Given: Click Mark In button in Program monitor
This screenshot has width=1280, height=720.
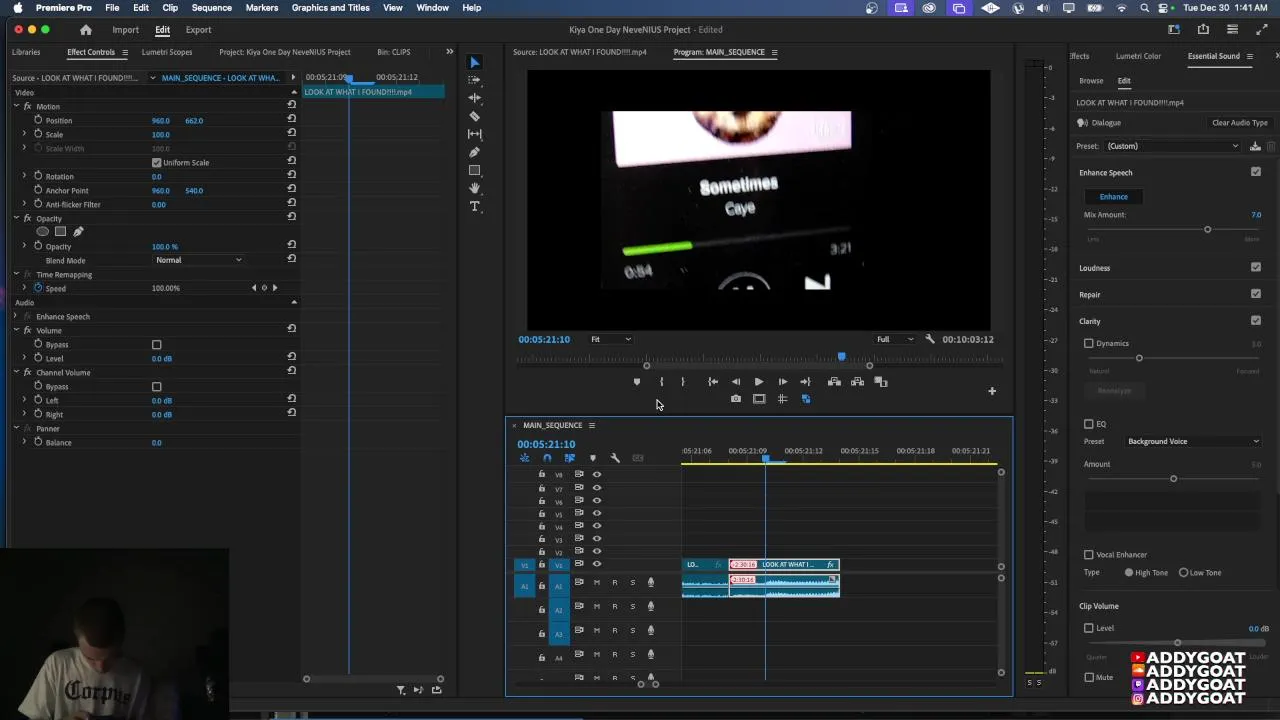Looking at the screenshot, I should pyautogui.click(x=661, y=382).
